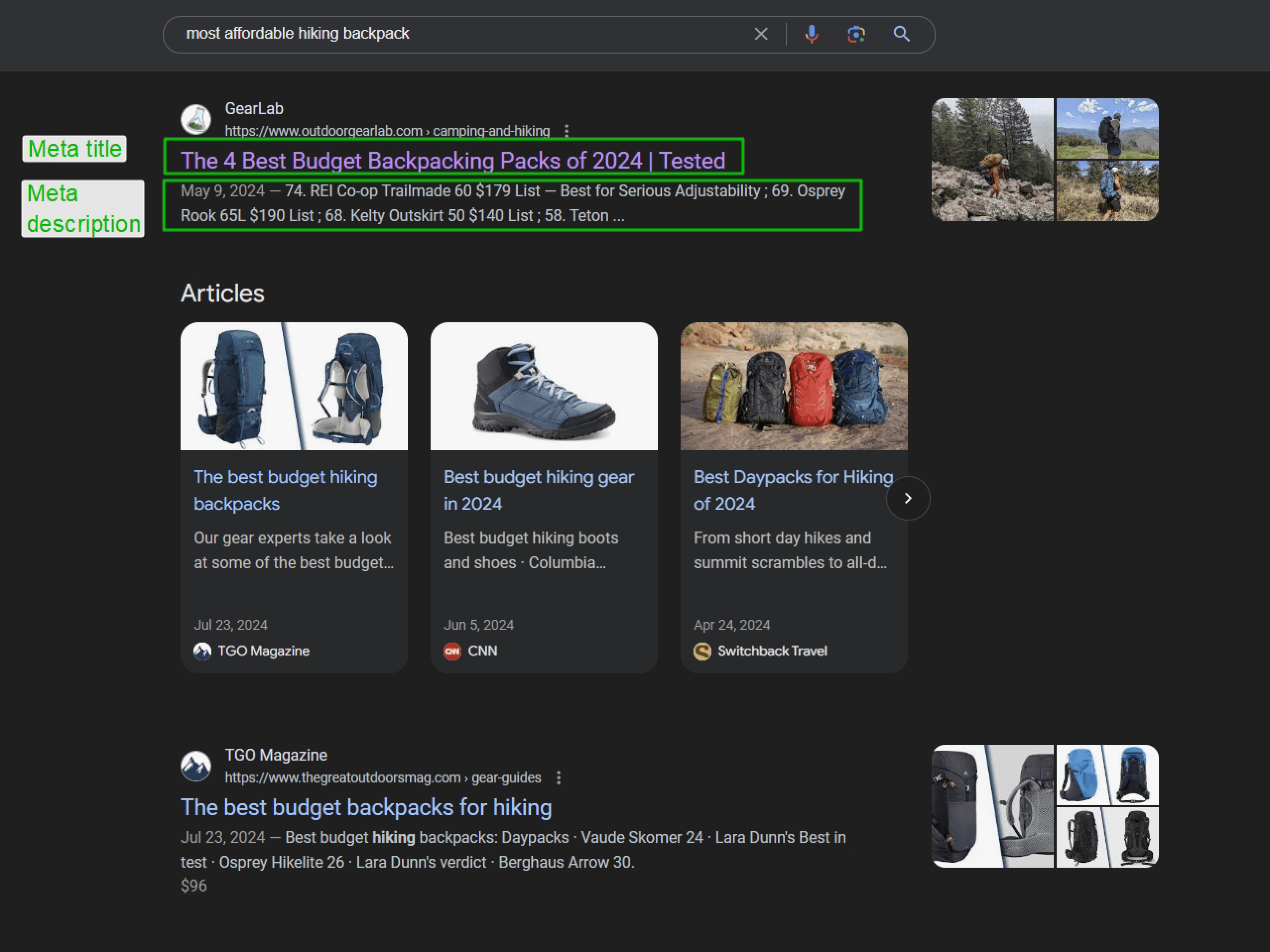Open Google Lens image search
The image size is (1270, 952).
point(856,34)
